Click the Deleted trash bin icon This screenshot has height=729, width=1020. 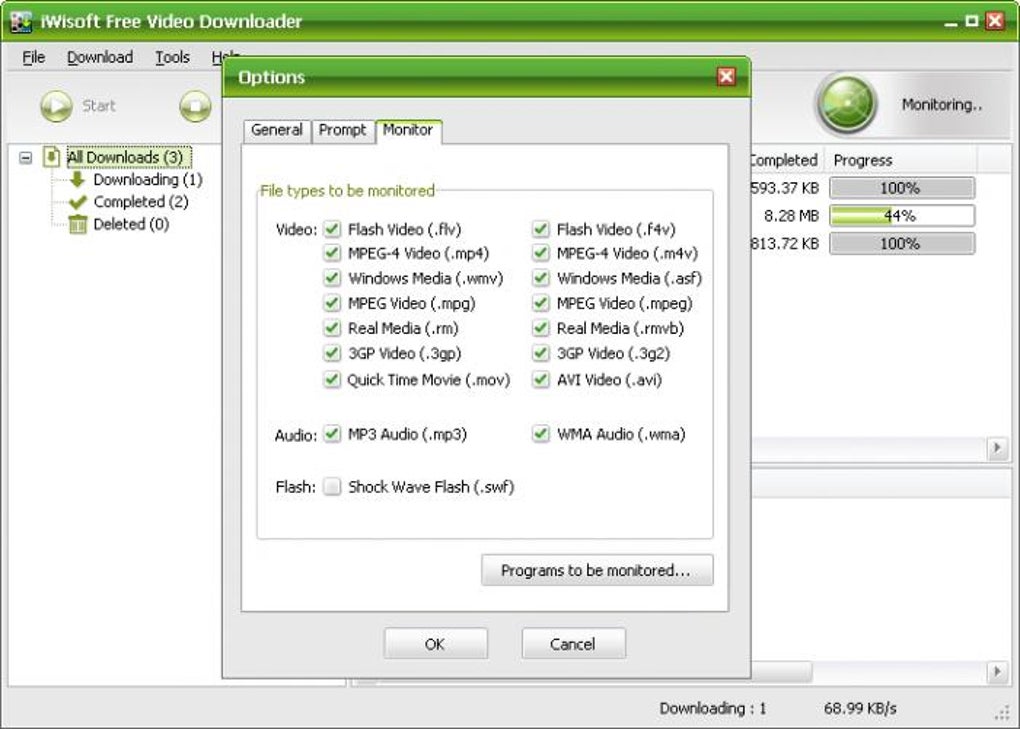(77, 224)
